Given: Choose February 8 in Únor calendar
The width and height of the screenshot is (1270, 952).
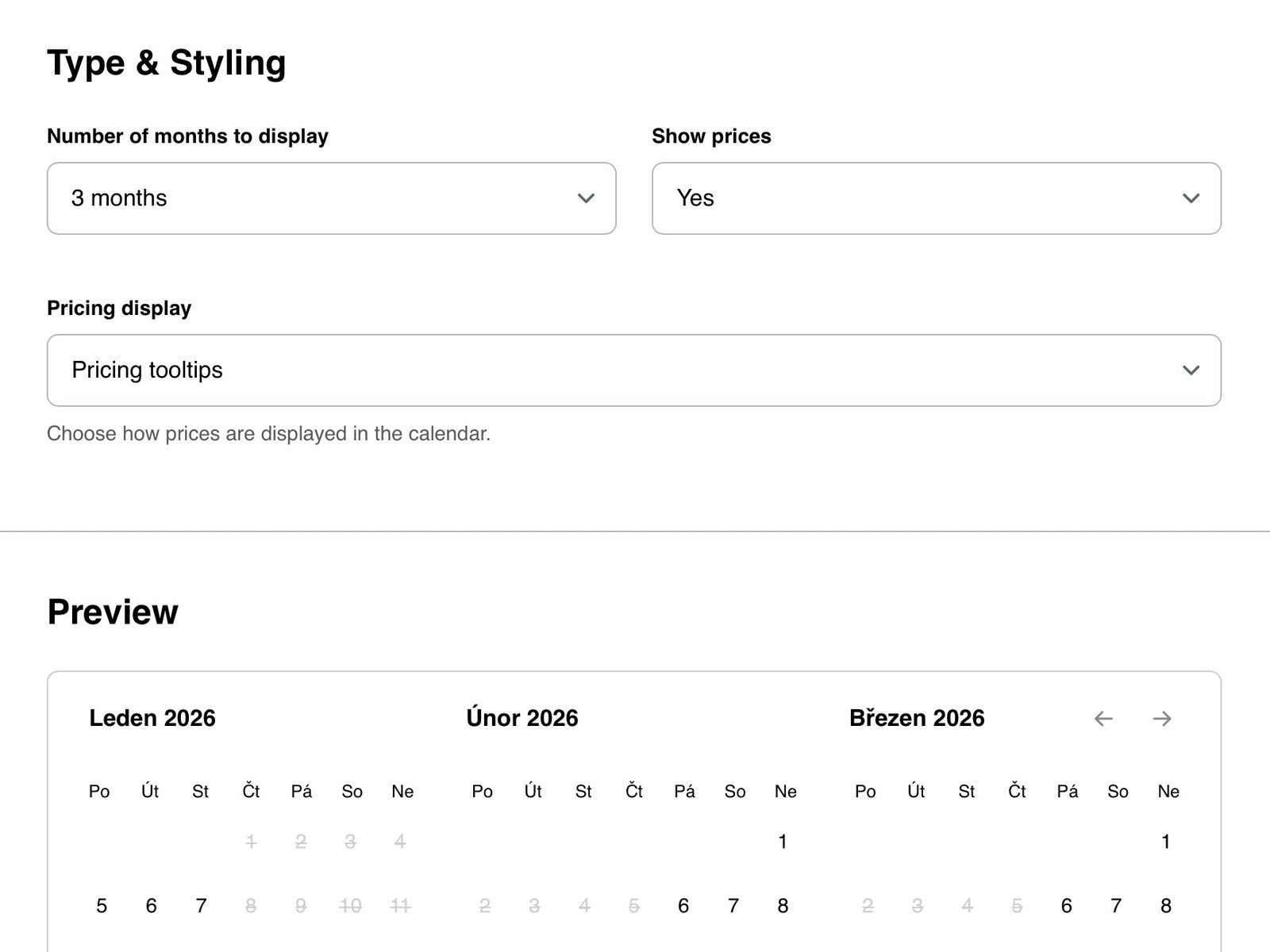Looking at the screenshot, I should pos(783,906).
